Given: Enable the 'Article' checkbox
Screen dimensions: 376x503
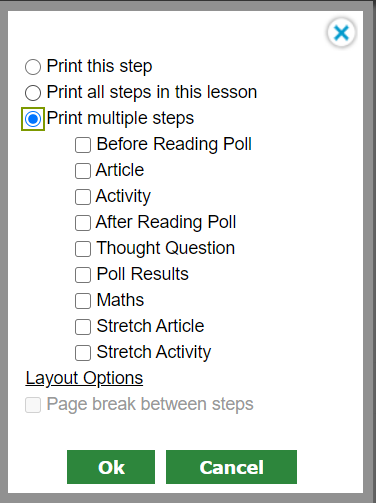Looking at the screenshot, I should 83,171.
